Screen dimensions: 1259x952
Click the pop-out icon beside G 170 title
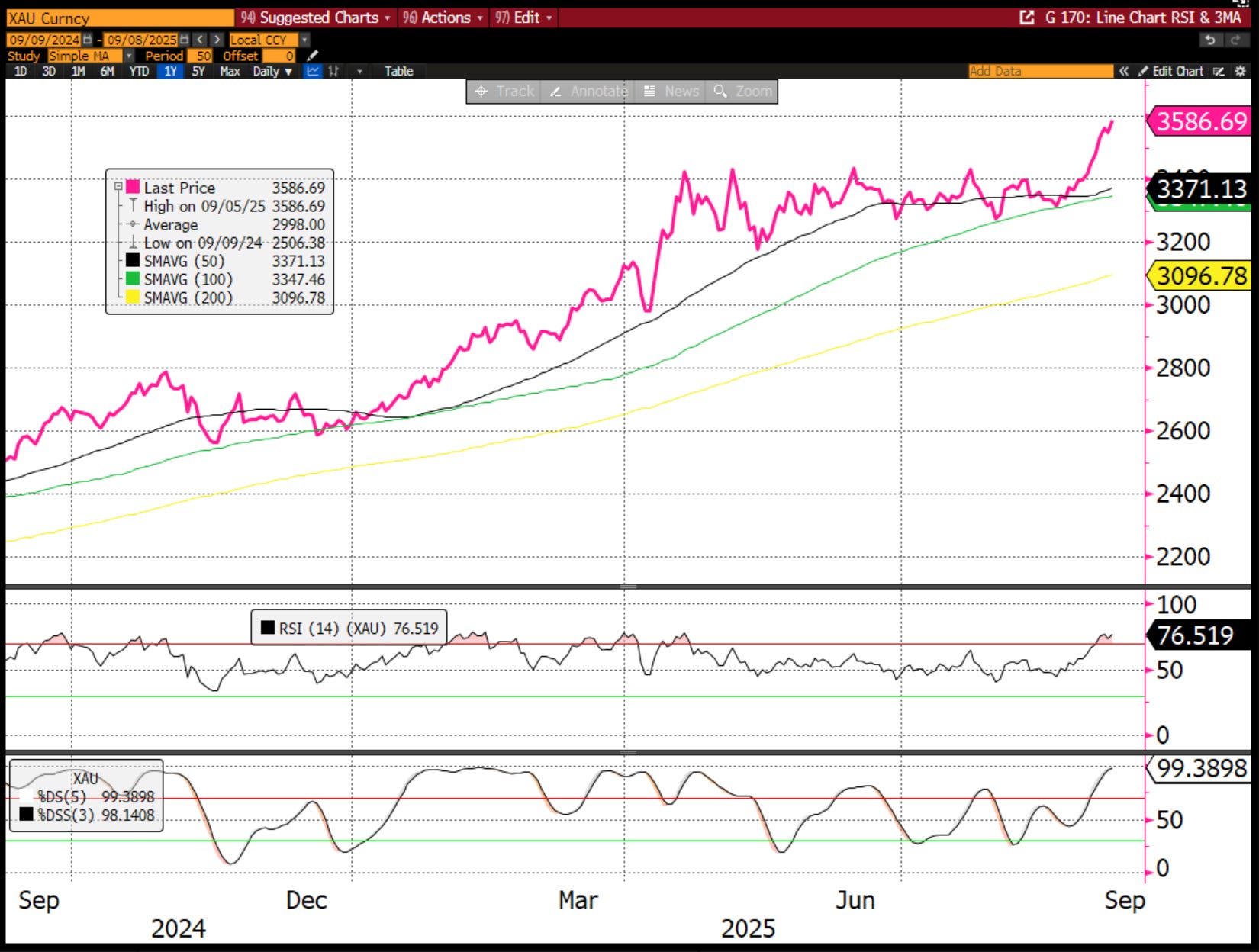[x=1027, y=18]
